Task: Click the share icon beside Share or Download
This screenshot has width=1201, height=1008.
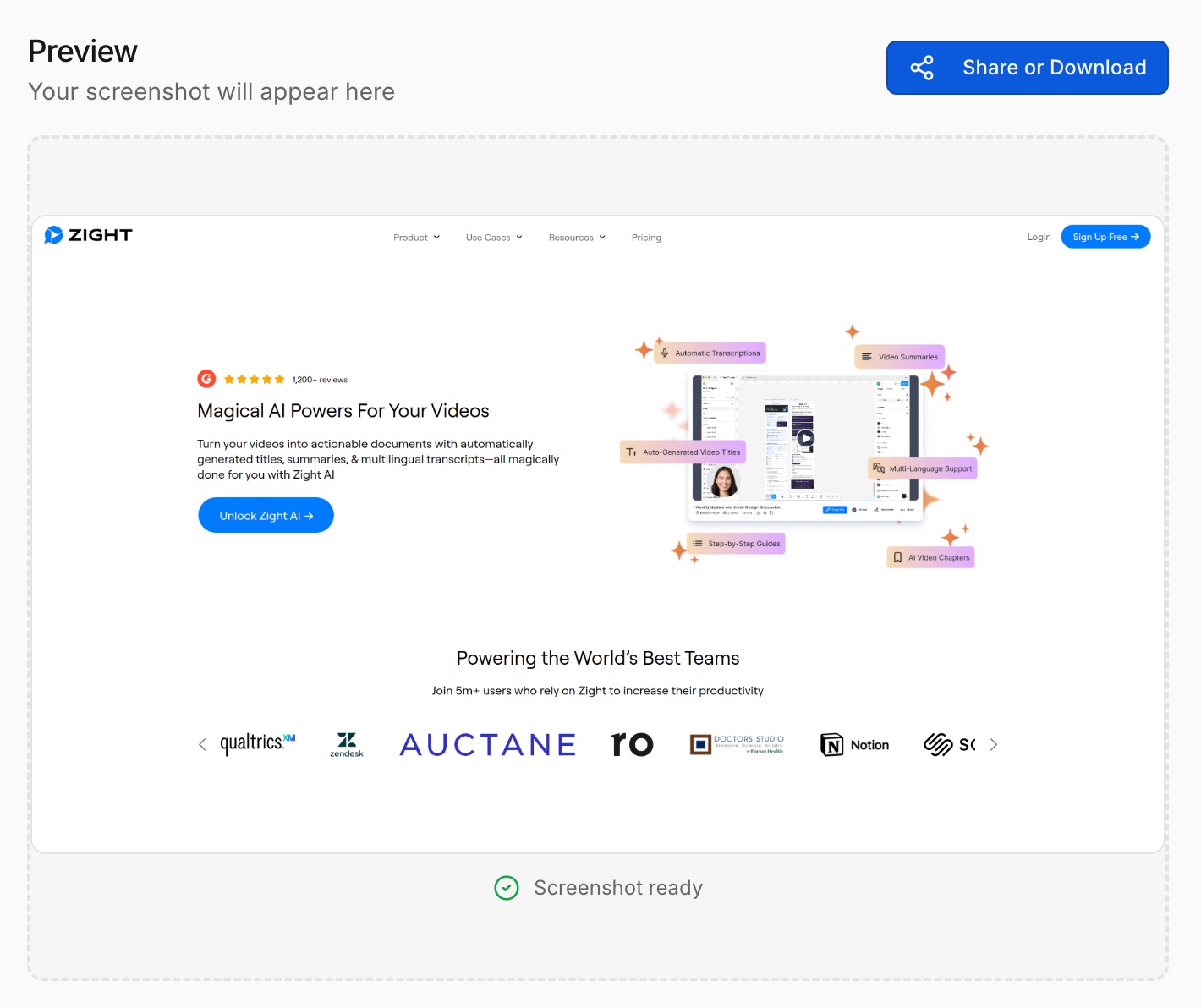Action: click(921, 67)
